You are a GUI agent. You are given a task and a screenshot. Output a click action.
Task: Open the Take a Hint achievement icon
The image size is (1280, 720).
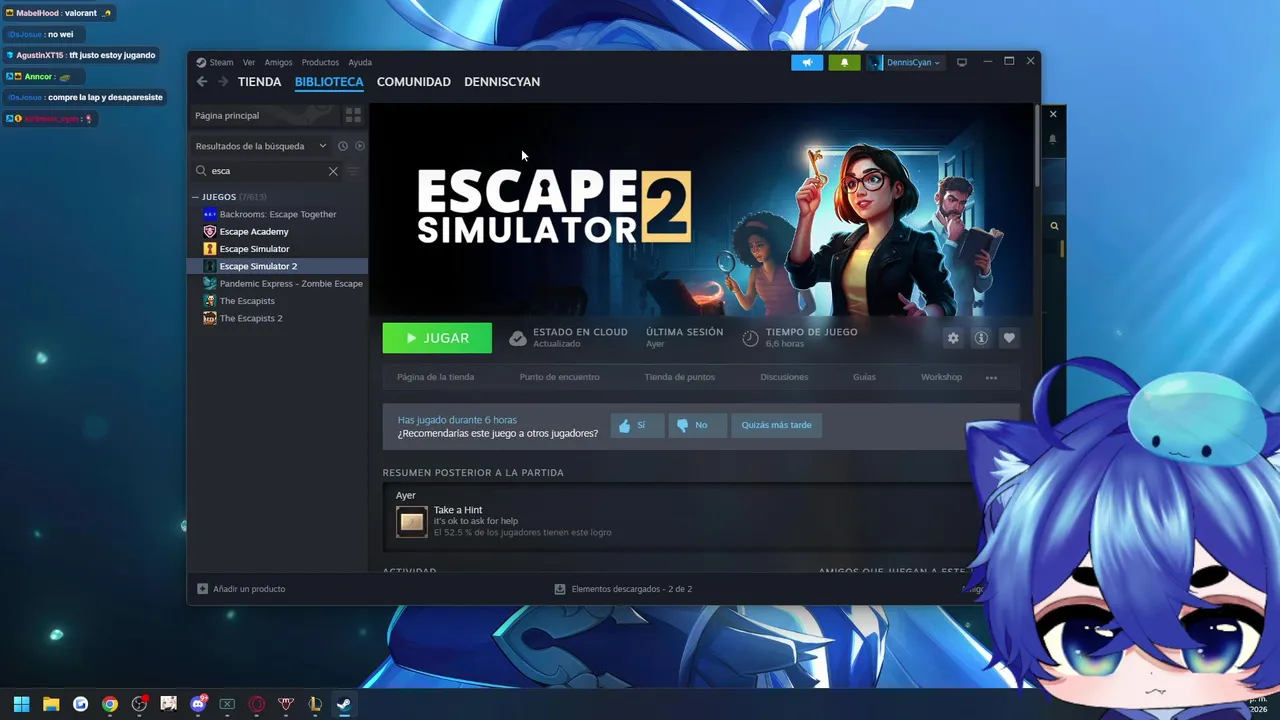point(412,521)
